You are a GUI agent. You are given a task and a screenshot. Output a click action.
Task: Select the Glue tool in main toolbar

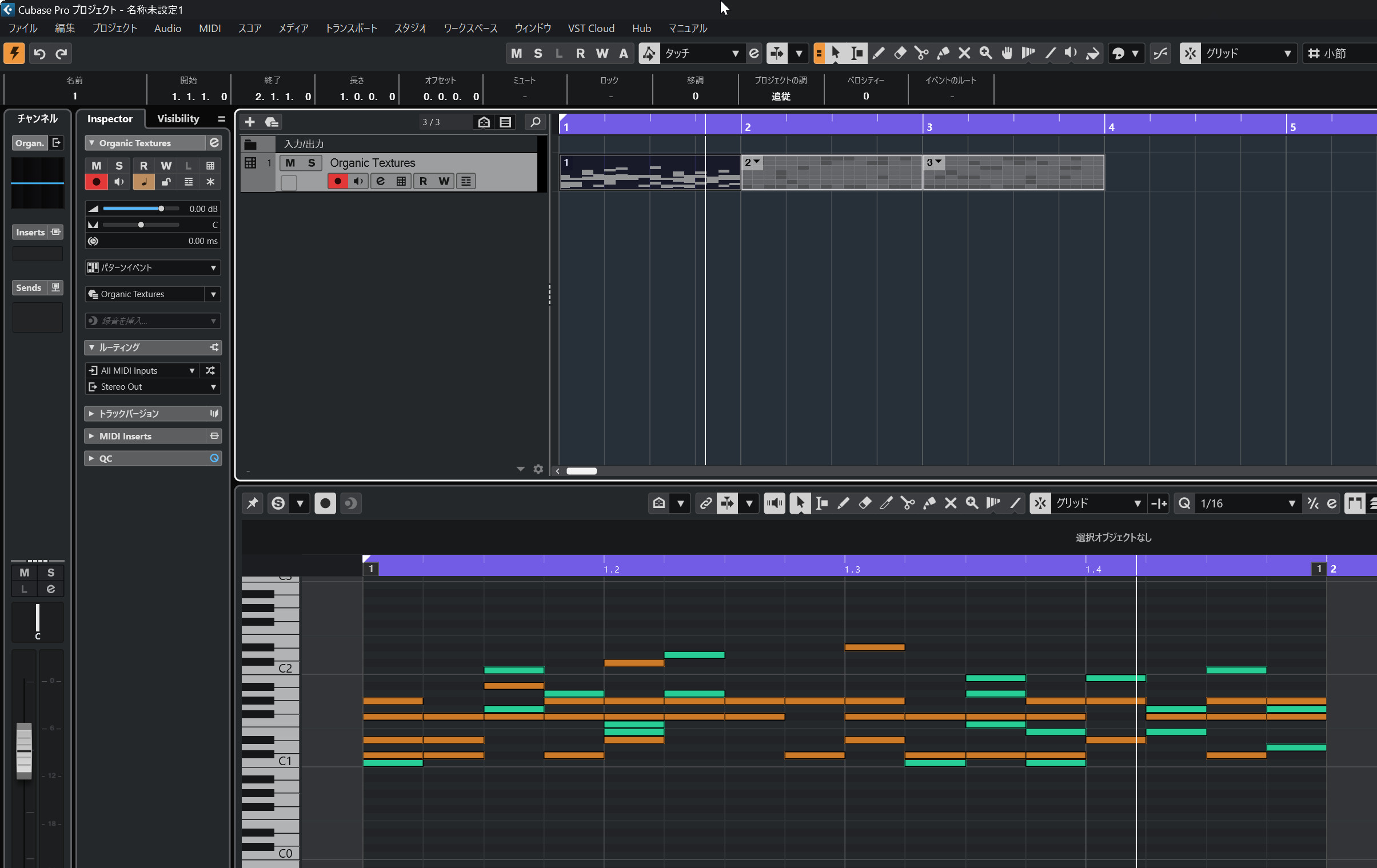point(943,53)
